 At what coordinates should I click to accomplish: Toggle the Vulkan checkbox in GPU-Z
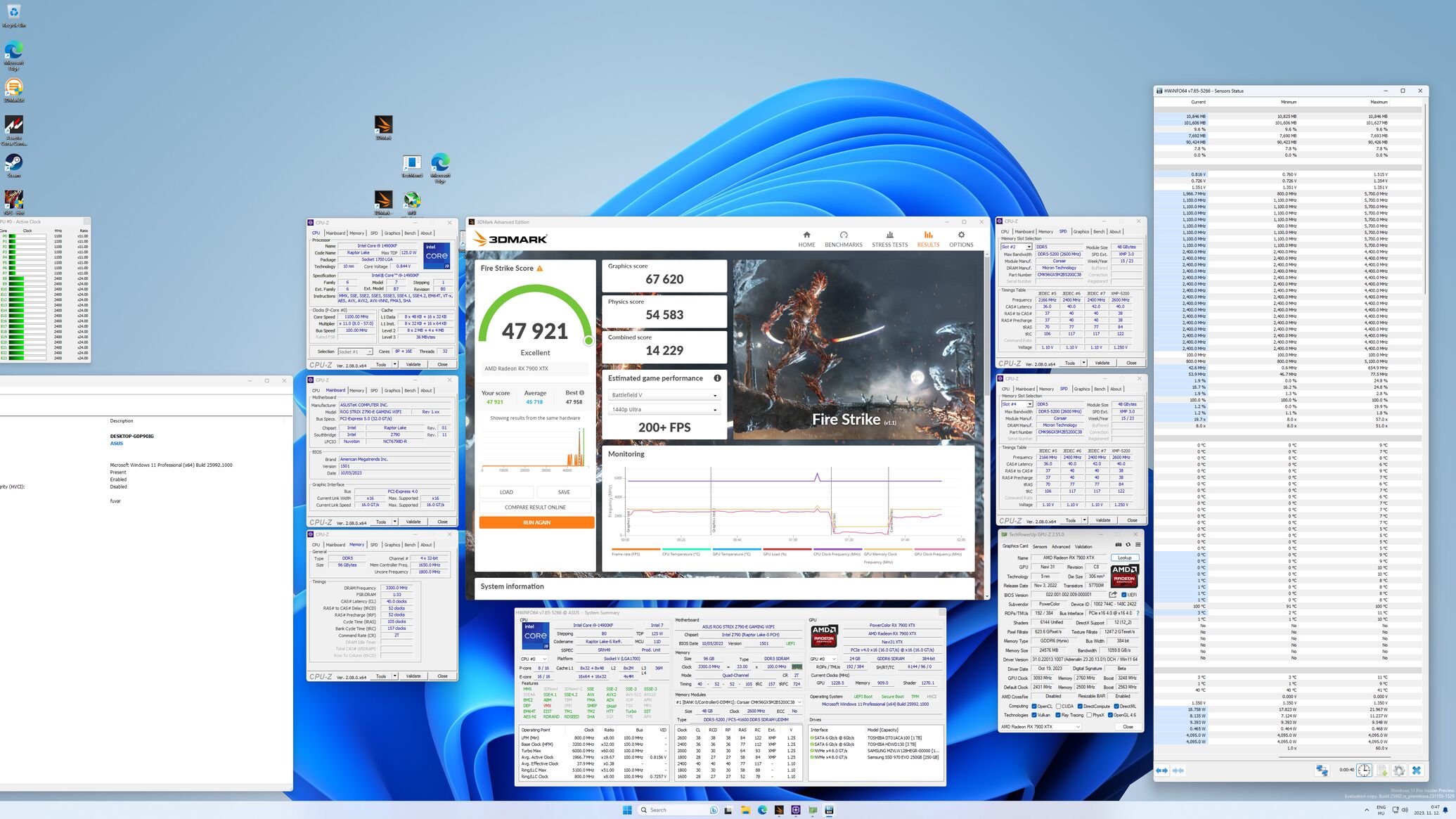click(1034, 716)
